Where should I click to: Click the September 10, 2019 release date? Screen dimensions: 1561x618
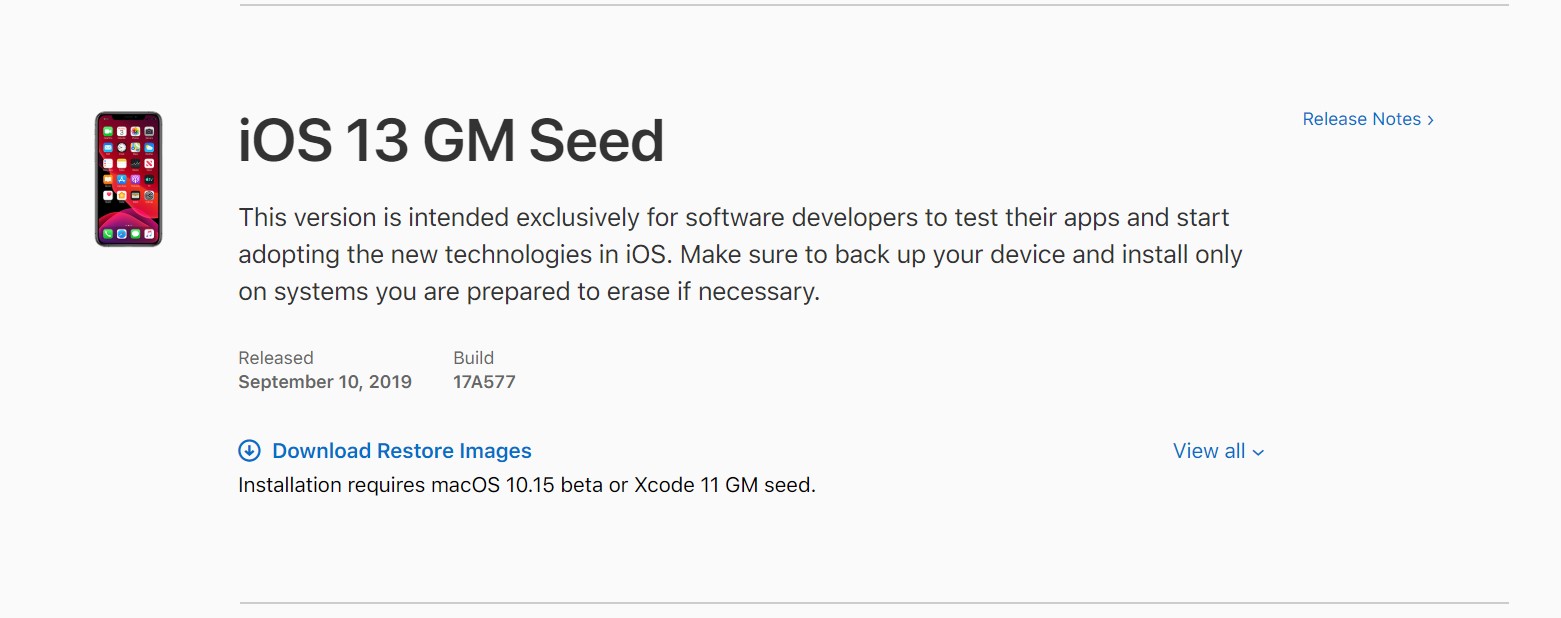(x=324, y=382)
